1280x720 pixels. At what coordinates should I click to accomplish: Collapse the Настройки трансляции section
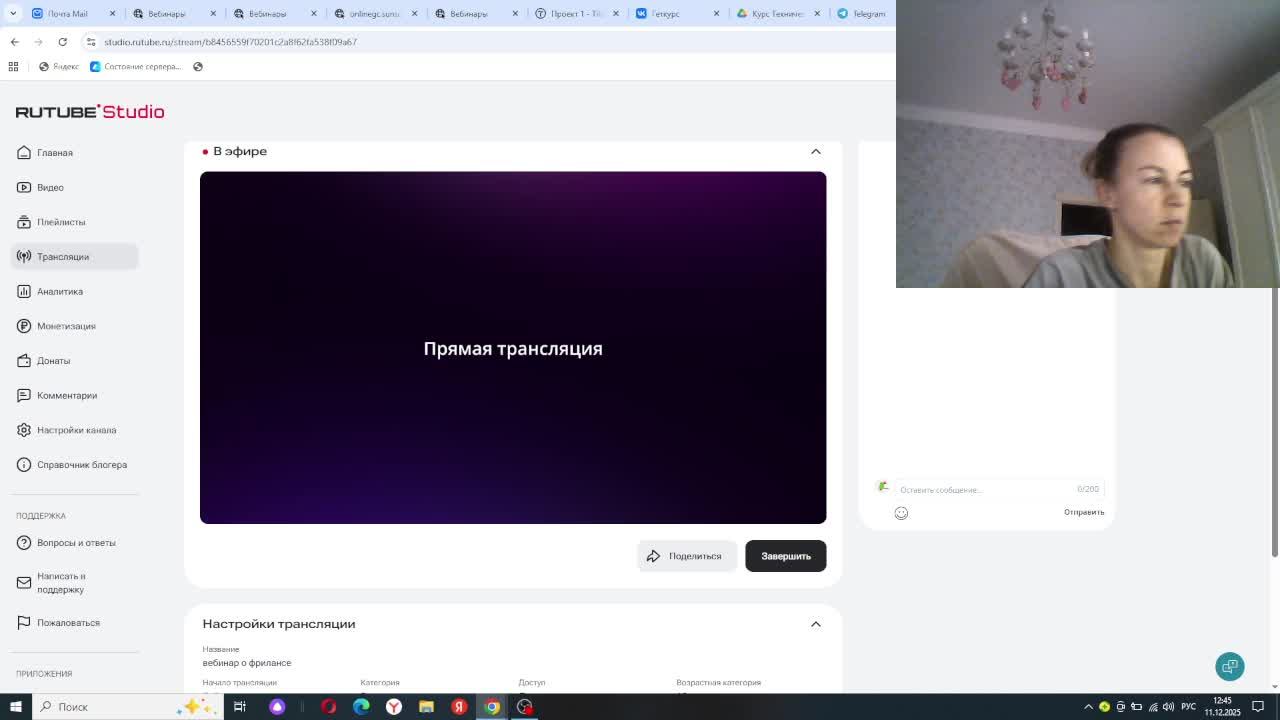[x=815, y=624]
